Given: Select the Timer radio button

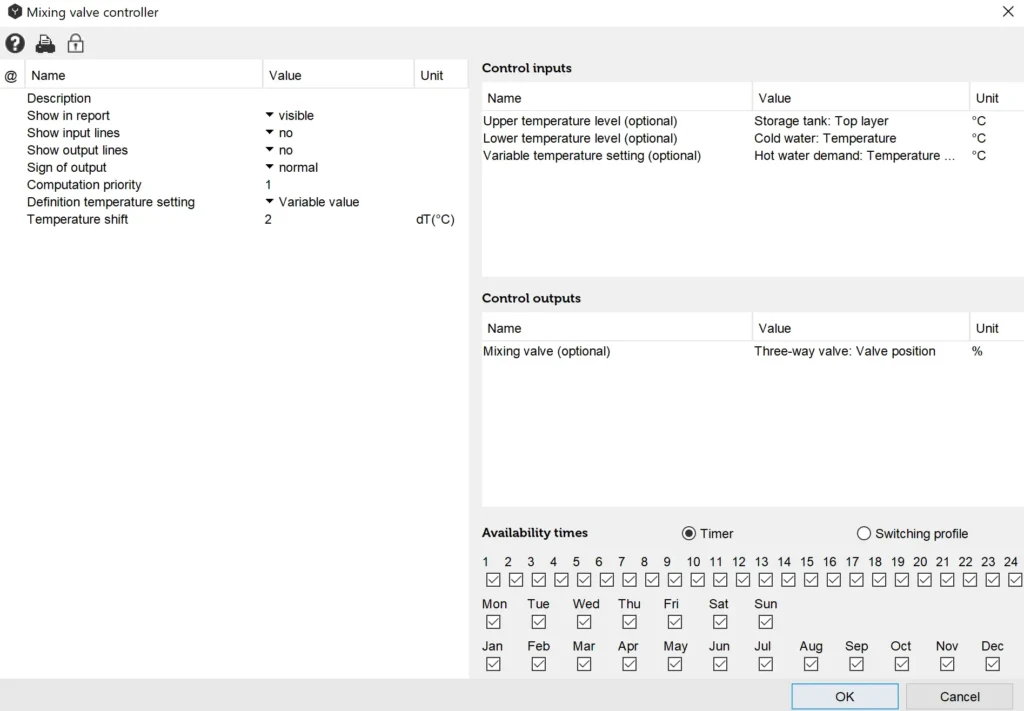Looking at the screenshot, I should 688,533.
